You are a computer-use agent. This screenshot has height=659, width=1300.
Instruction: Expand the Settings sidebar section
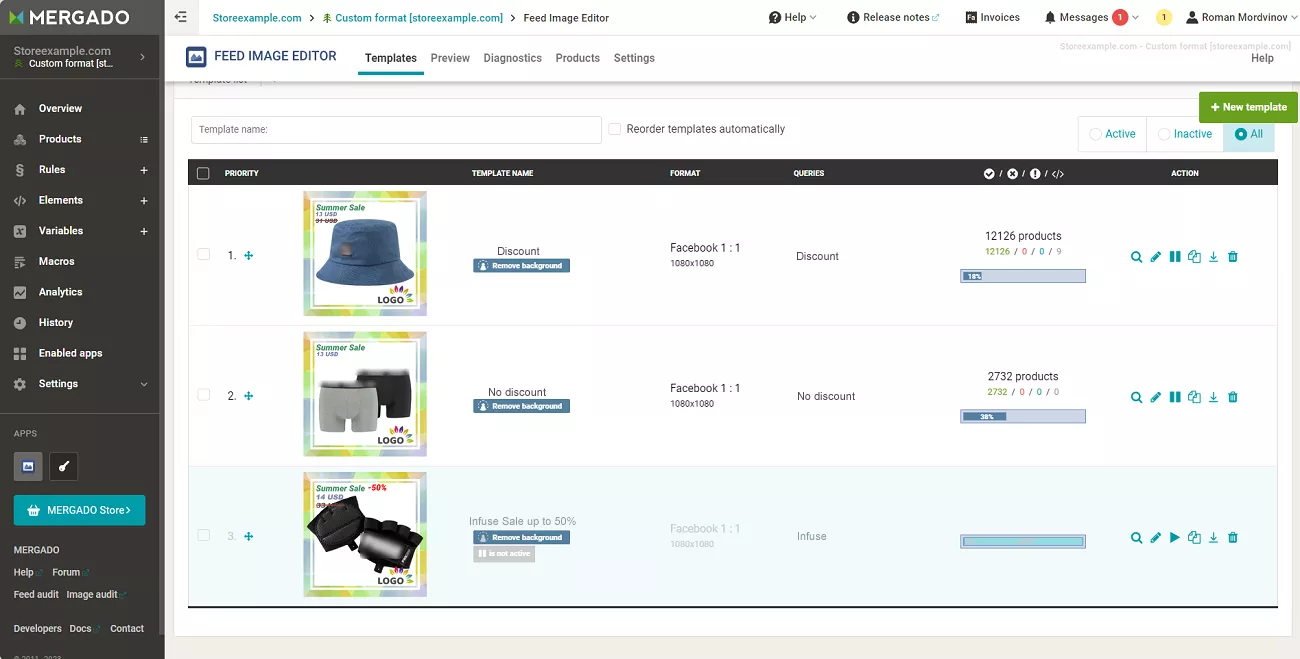[80, 384]
